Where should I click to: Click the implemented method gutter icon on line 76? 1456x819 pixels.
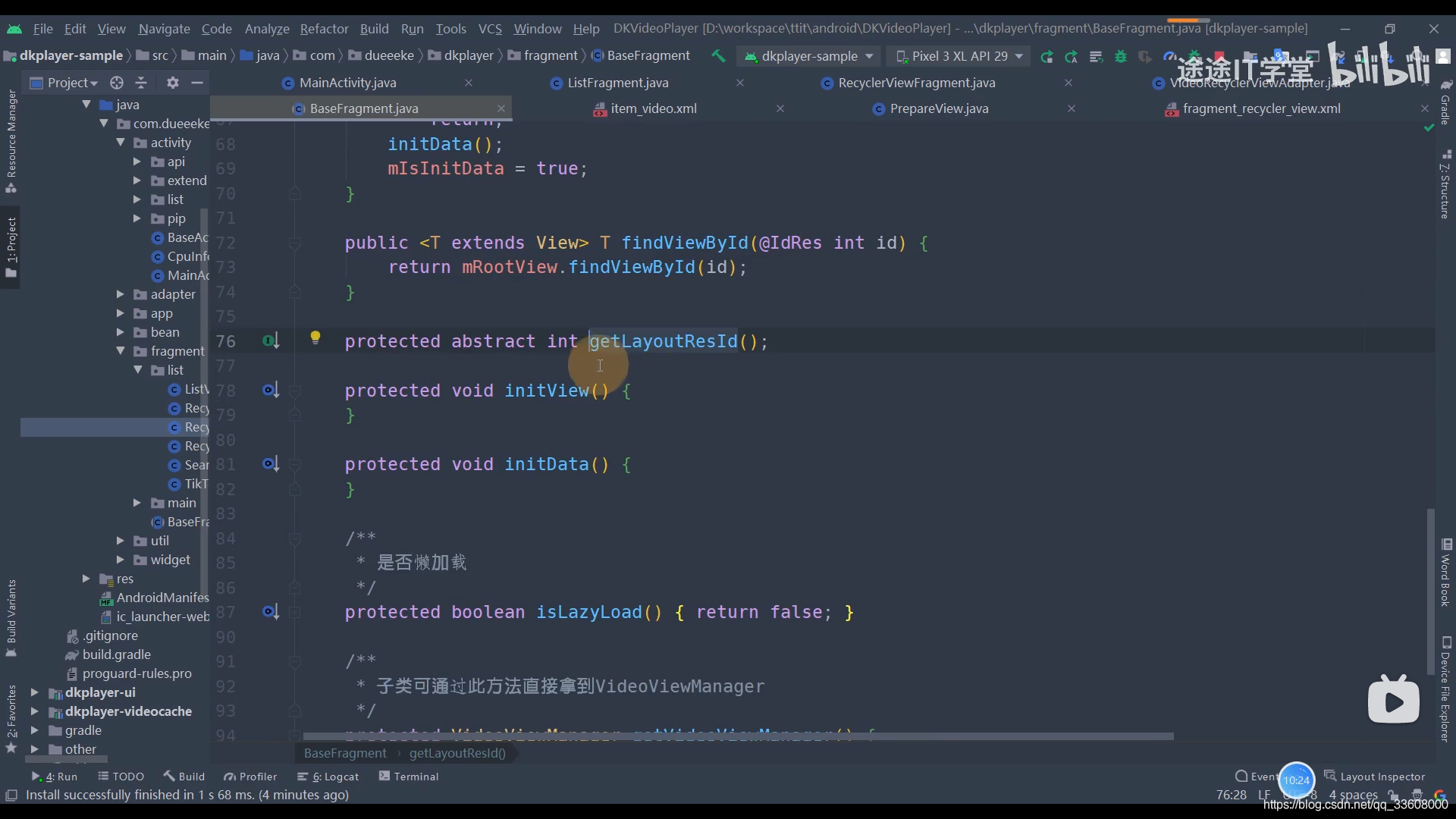click(271, 341)
